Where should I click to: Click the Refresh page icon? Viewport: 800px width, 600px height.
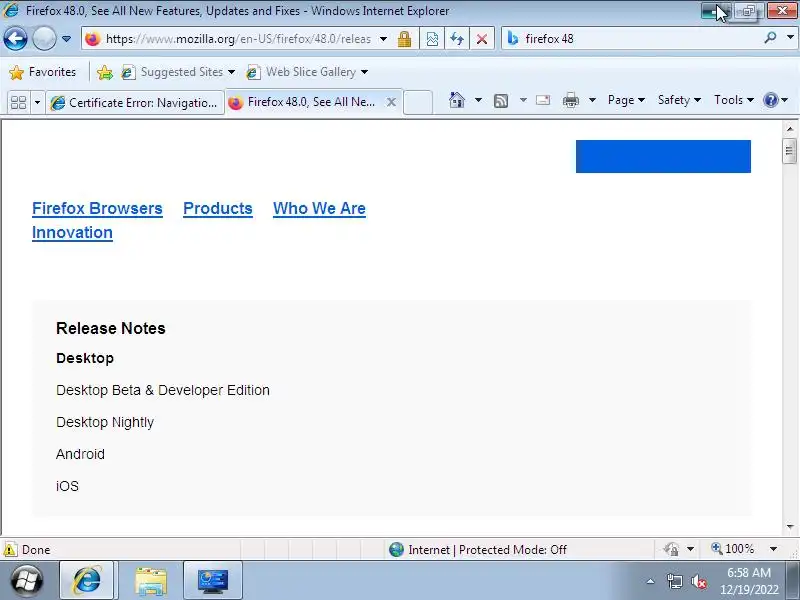click(457, 39)
